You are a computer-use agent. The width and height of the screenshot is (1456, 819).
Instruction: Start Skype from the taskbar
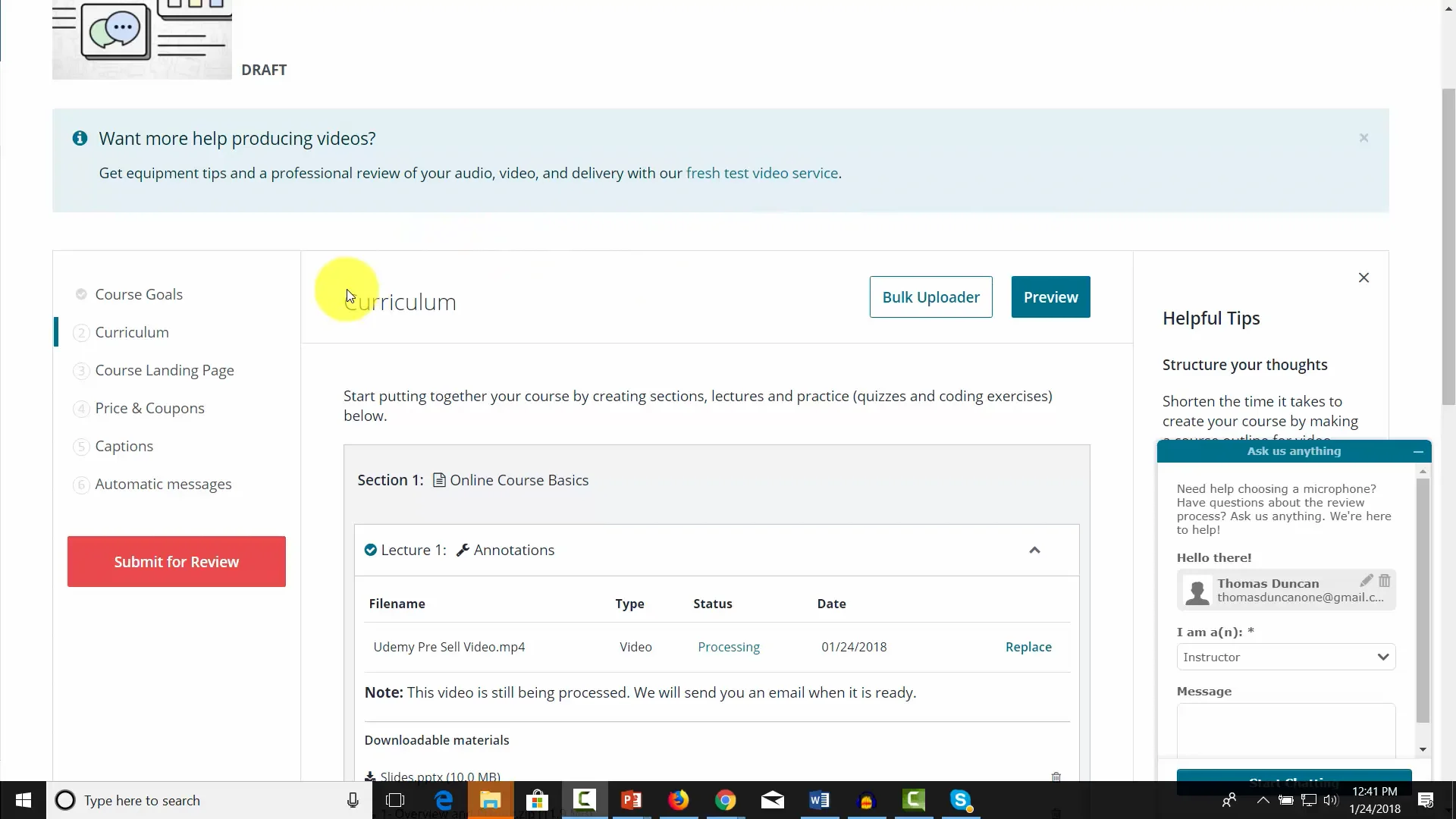point(961,800)
